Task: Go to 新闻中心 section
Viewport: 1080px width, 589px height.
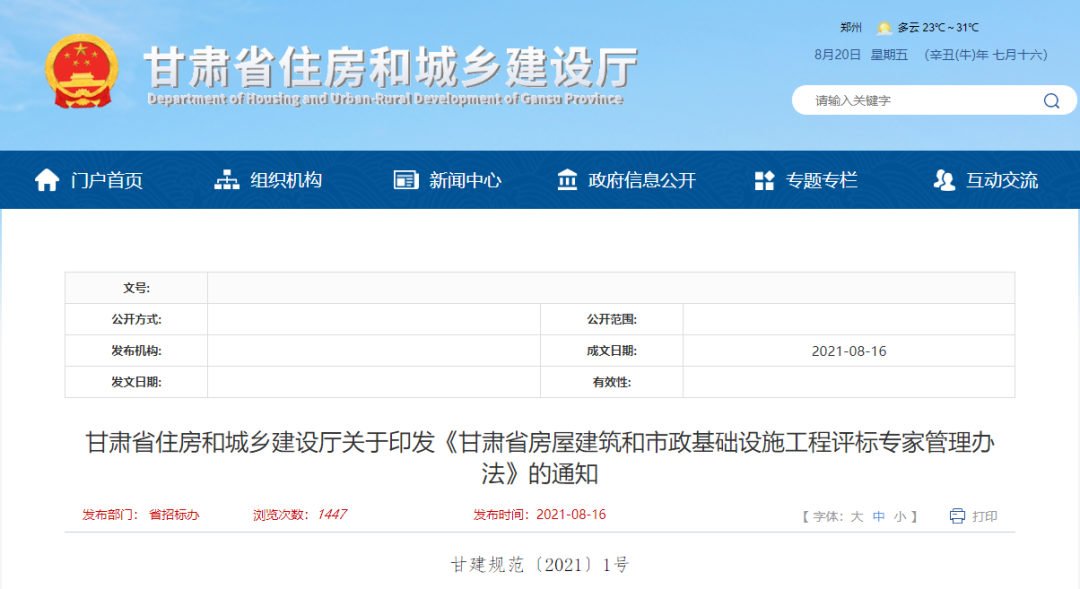Action: click(465, 180)
